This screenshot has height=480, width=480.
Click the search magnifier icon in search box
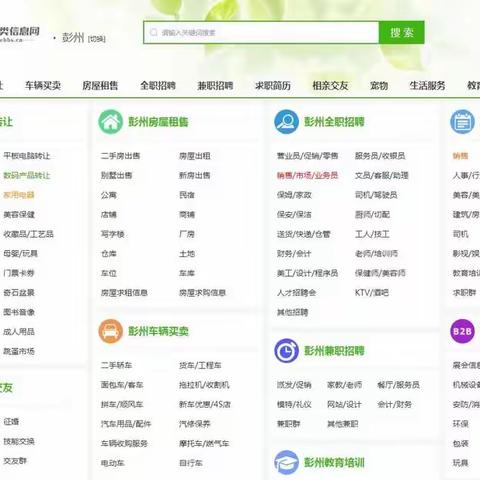tap(154, 32)
